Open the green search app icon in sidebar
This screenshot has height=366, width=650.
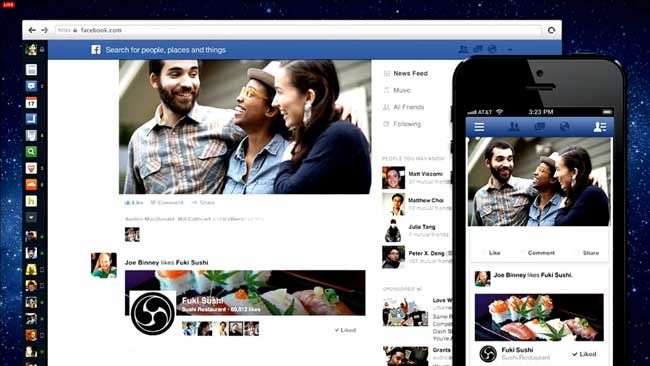pyautogui.click(x=31, y=152)
